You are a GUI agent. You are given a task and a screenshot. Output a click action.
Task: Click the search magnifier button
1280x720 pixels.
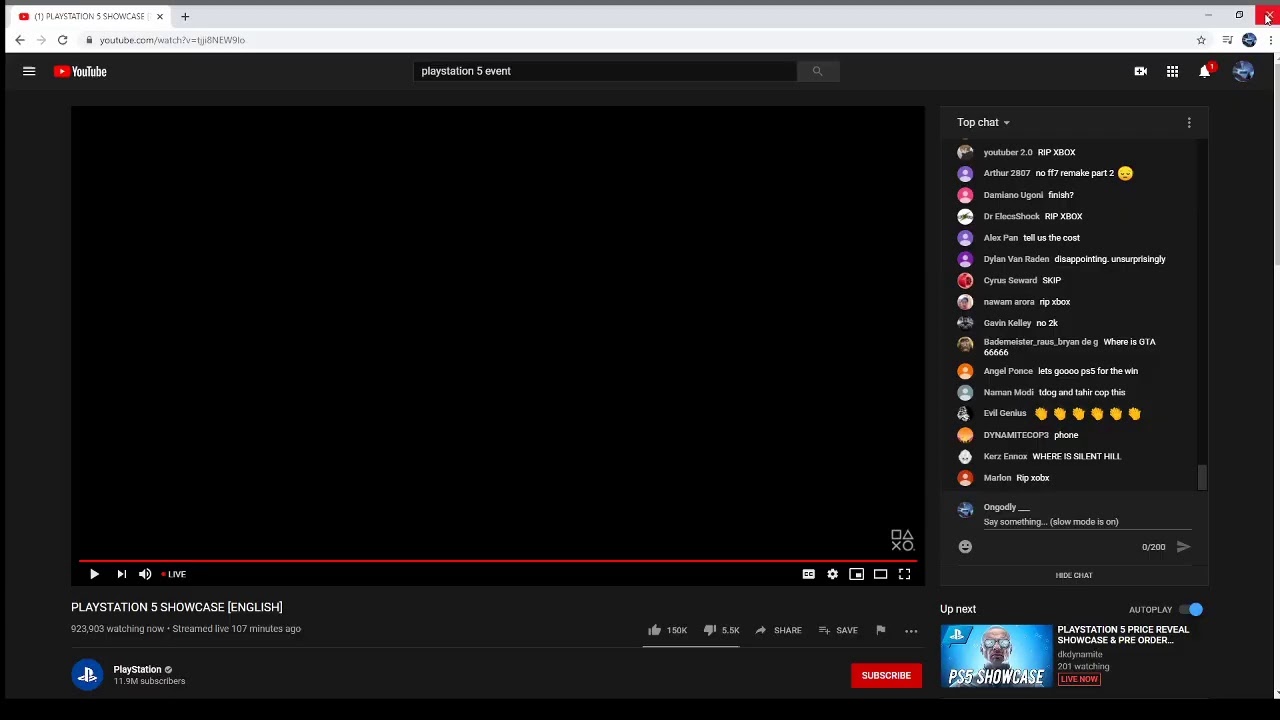(x=817, y=71)
